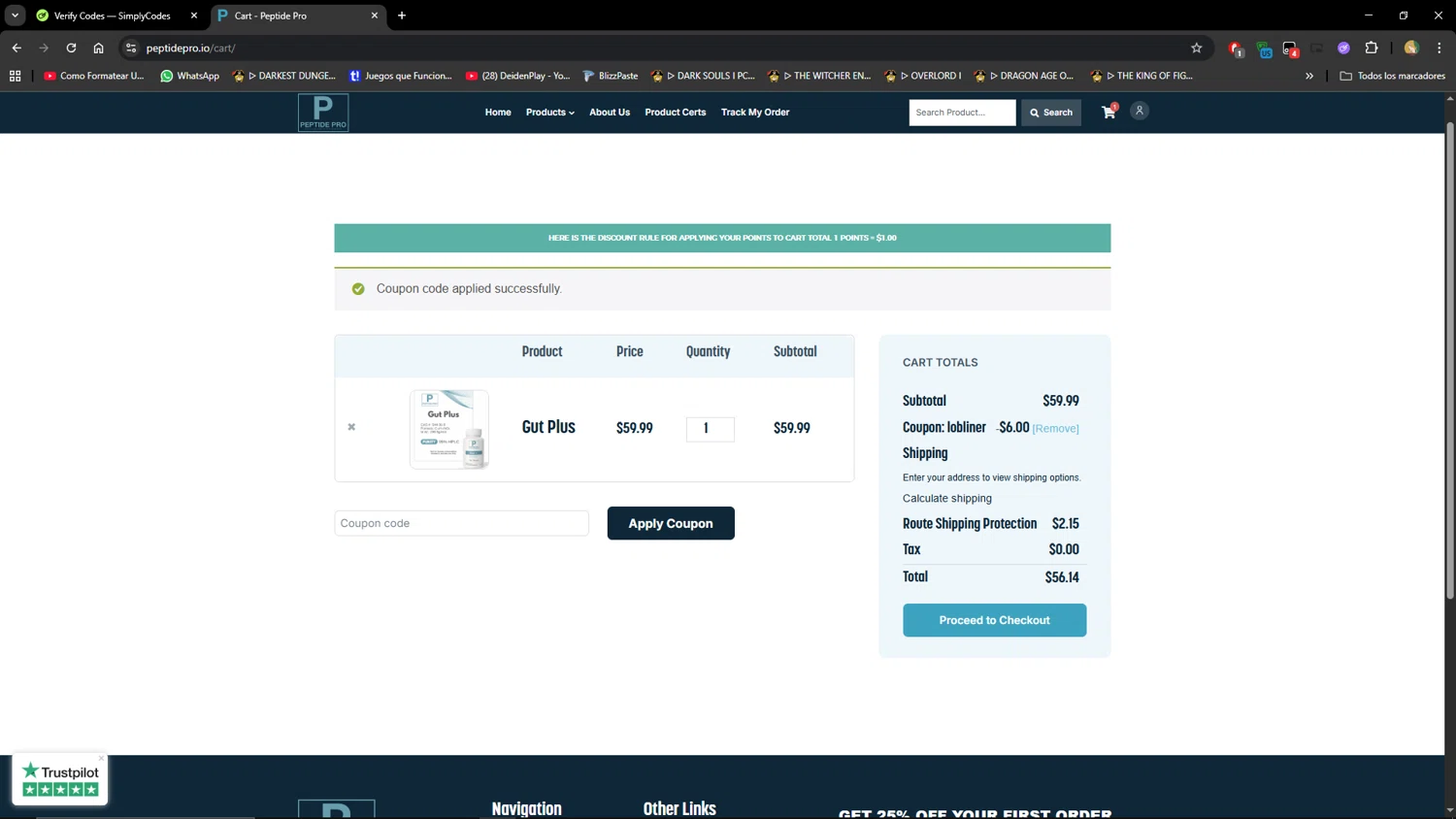The image size is (1456, 819).
Task: Reload the page with the refresh icon
Action: (71, 48)
